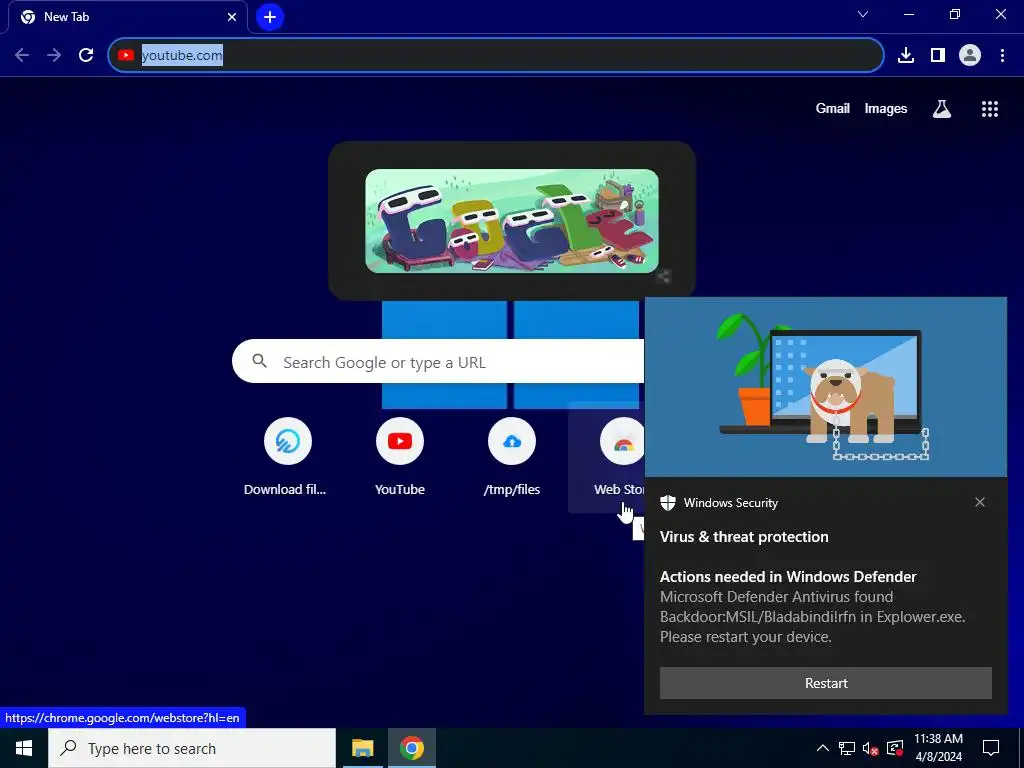Click the display tray icon with red dot
Viewport: 1024px width, 768px height.
click(895, 748)
